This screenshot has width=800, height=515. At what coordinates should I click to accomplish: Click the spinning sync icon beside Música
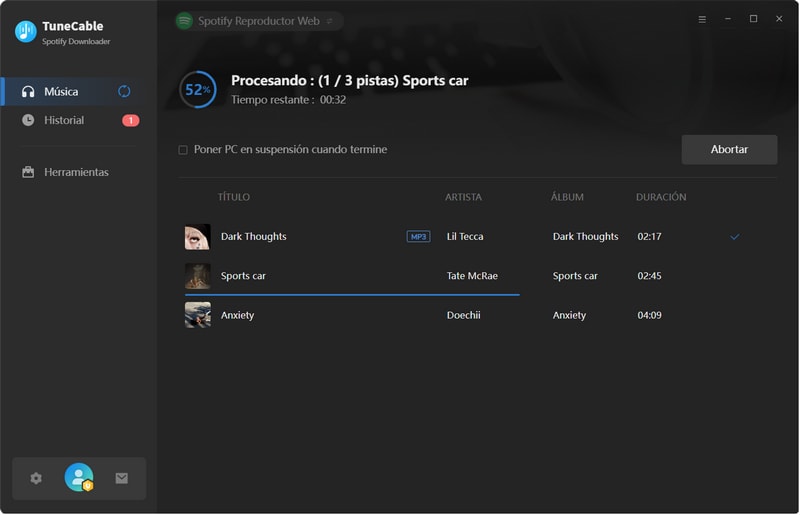tap(124, 91)
